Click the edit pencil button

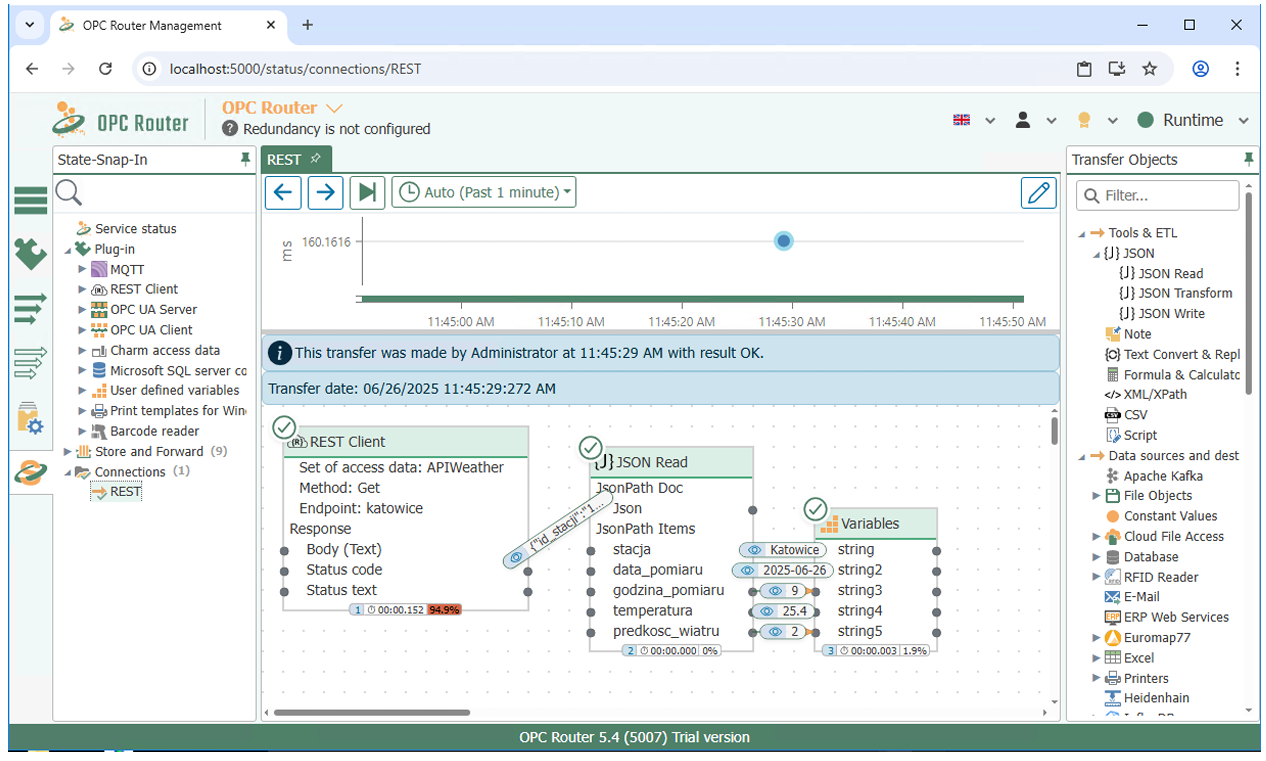1039,192
